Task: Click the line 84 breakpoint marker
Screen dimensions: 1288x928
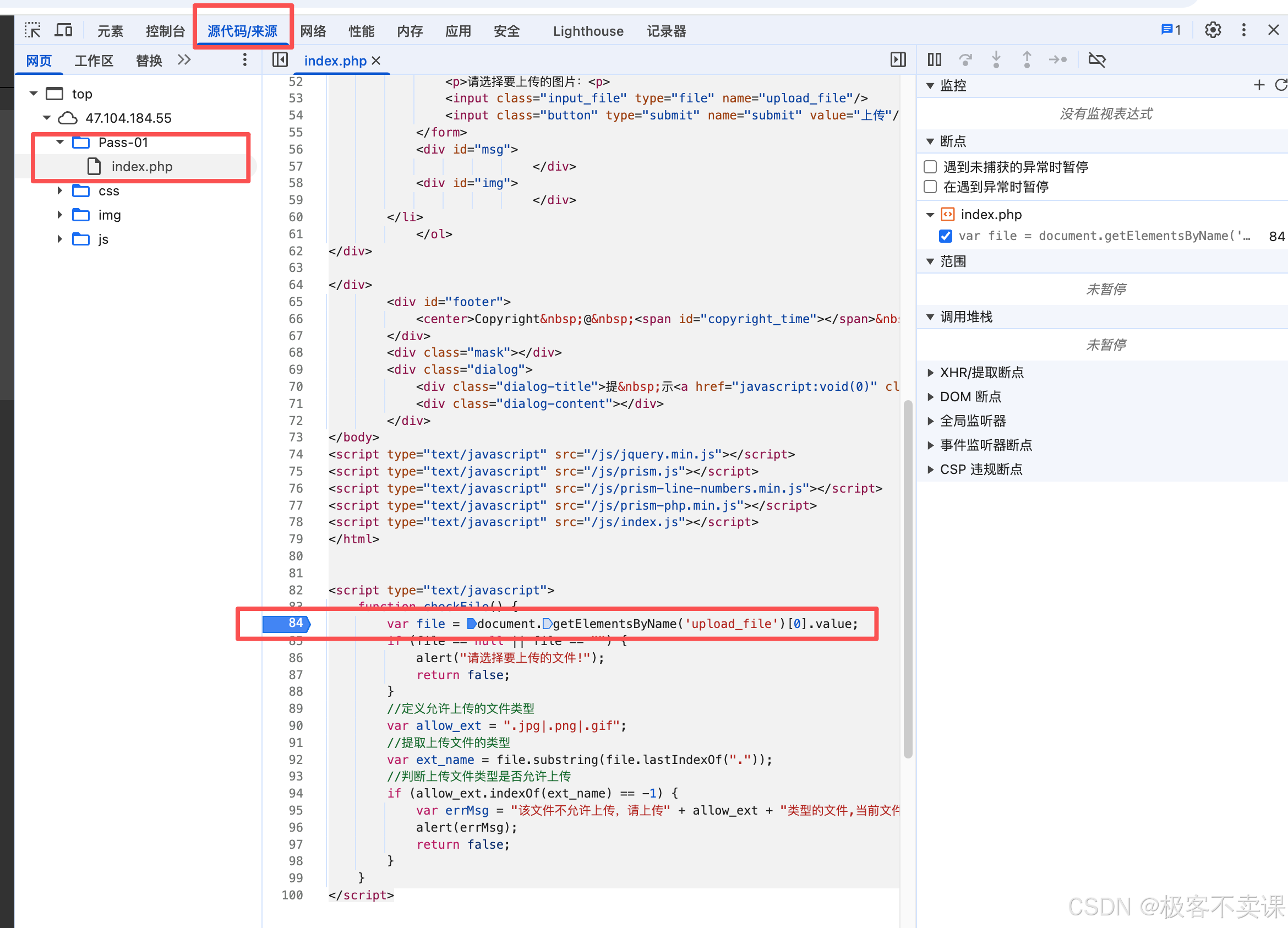Action: (x=286, y=624)
